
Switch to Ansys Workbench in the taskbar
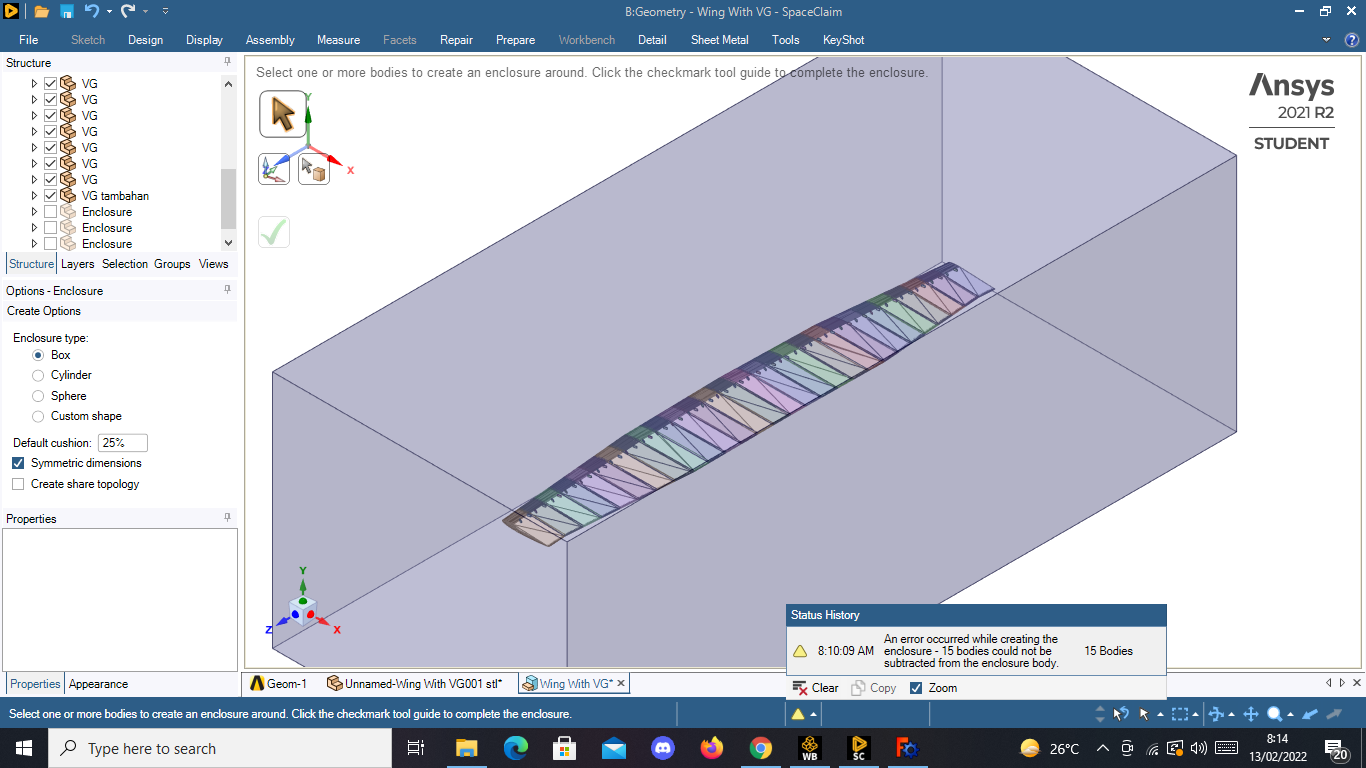[x=810, y=748]
